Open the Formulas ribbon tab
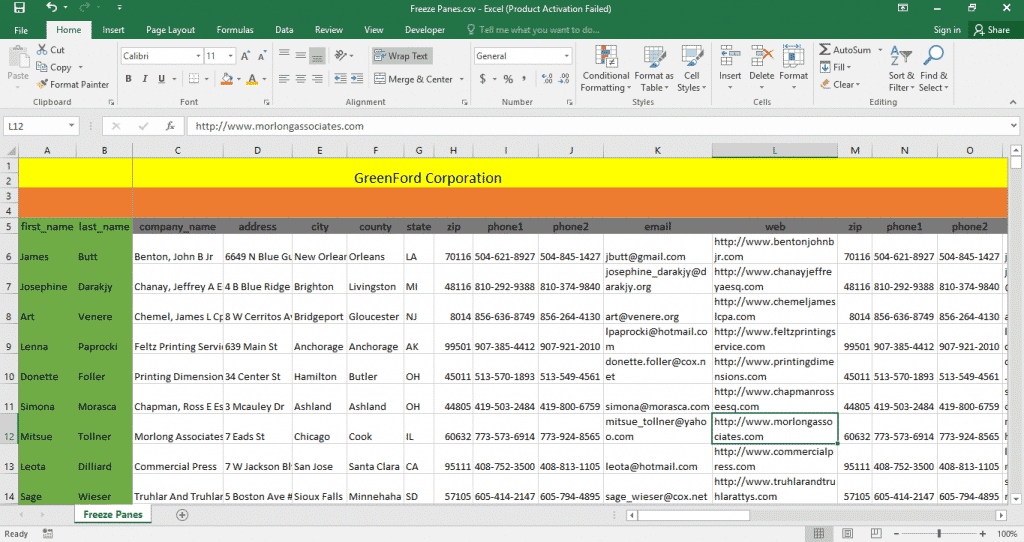The height and width of the screenshot is (542, 1024). click(x=235, y=30)
